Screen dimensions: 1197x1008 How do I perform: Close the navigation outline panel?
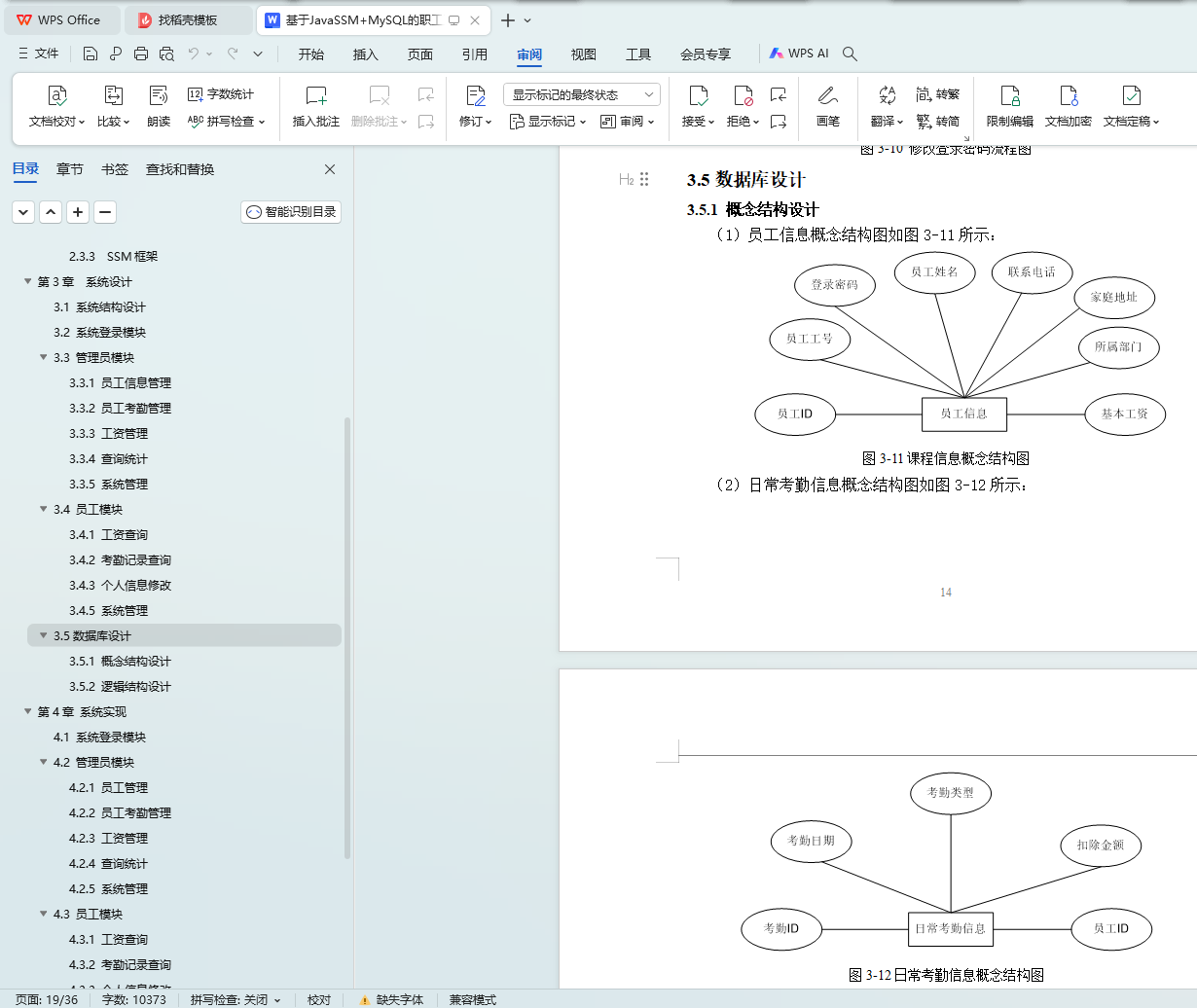click(x=330, y=169)
